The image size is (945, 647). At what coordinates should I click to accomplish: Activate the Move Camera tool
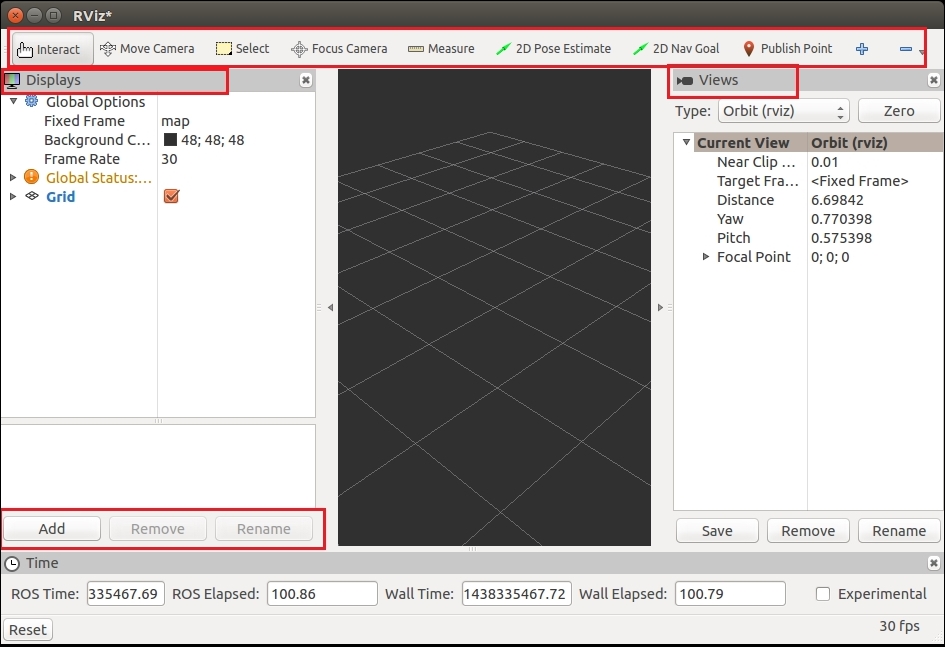click(x=147, y=49)
